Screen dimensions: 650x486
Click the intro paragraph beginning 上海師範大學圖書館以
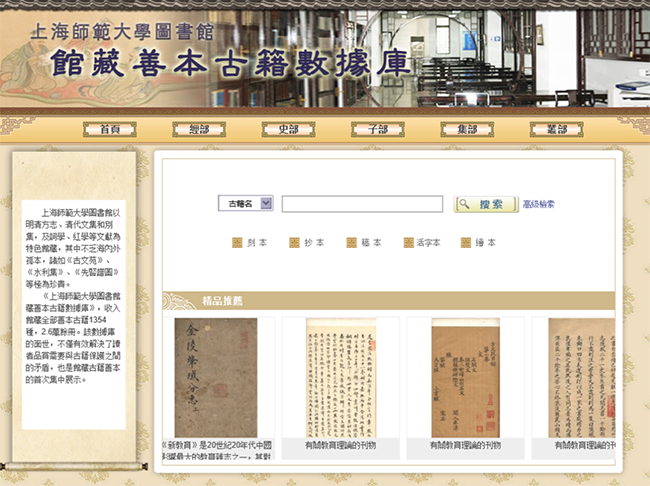73,248
